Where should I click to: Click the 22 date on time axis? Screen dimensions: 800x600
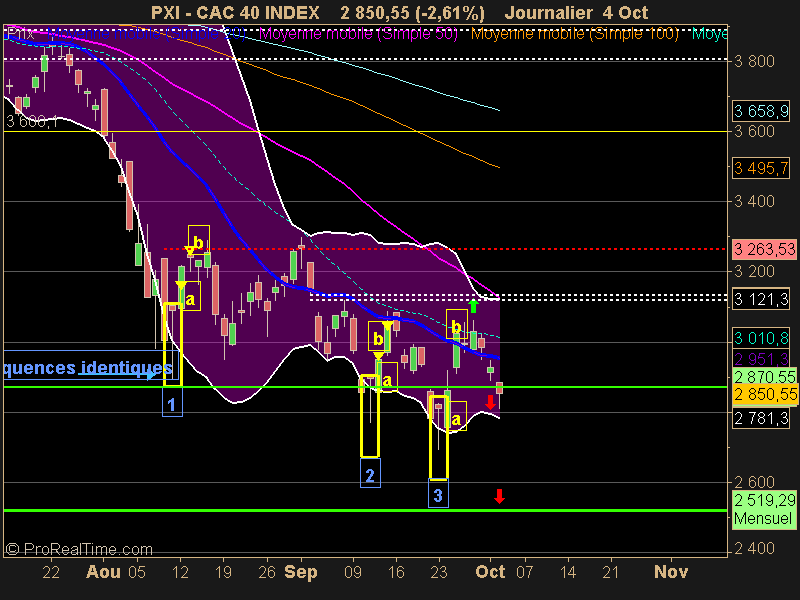51,572
